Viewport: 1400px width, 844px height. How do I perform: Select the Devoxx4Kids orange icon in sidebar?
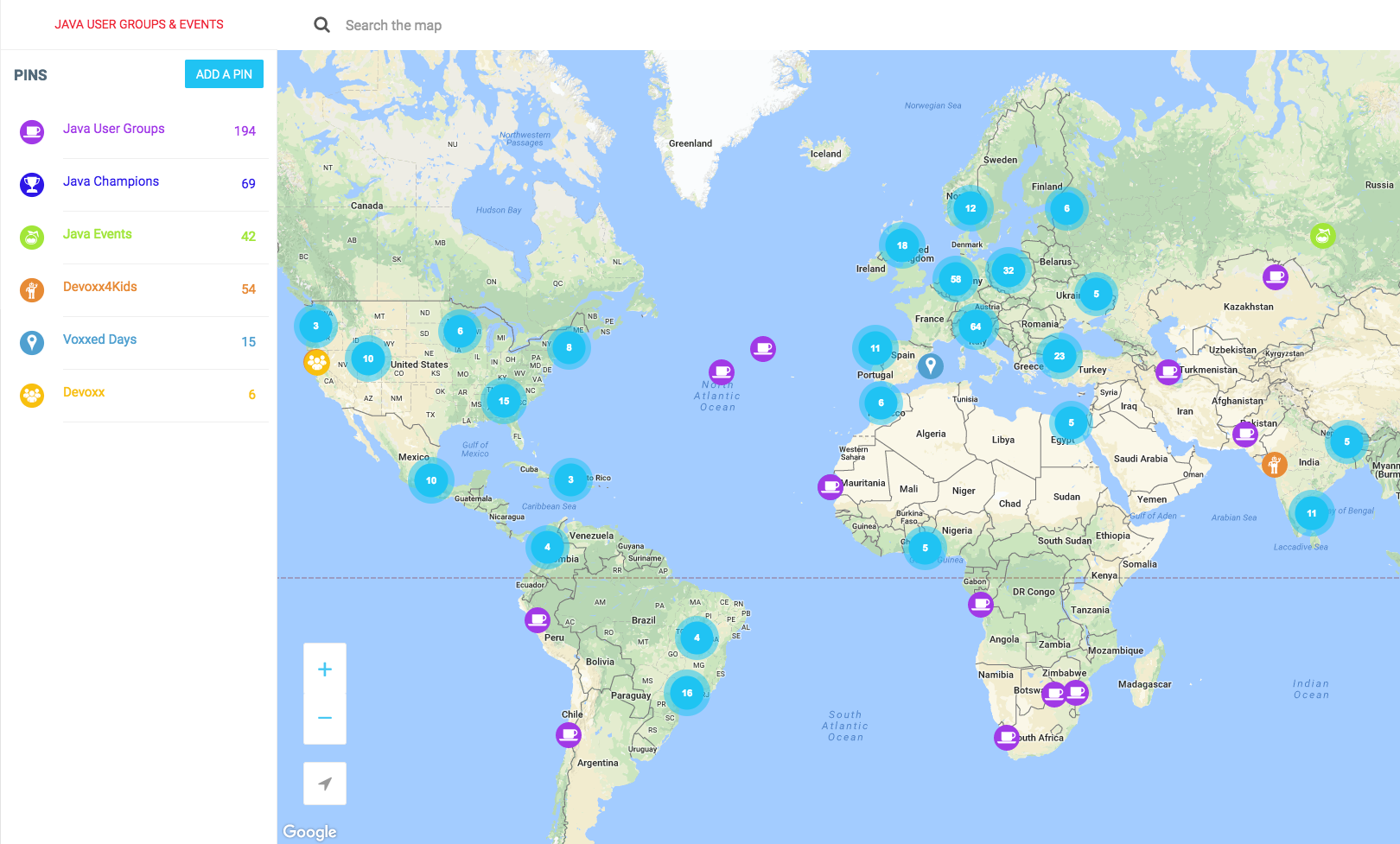tap(32, 290)
